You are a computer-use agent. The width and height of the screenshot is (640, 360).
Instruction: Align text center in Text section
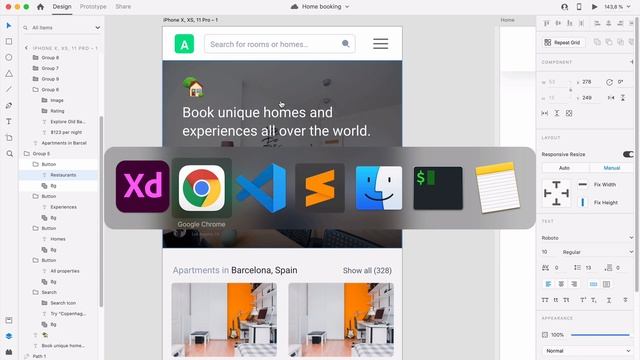[x=561, y=284]
